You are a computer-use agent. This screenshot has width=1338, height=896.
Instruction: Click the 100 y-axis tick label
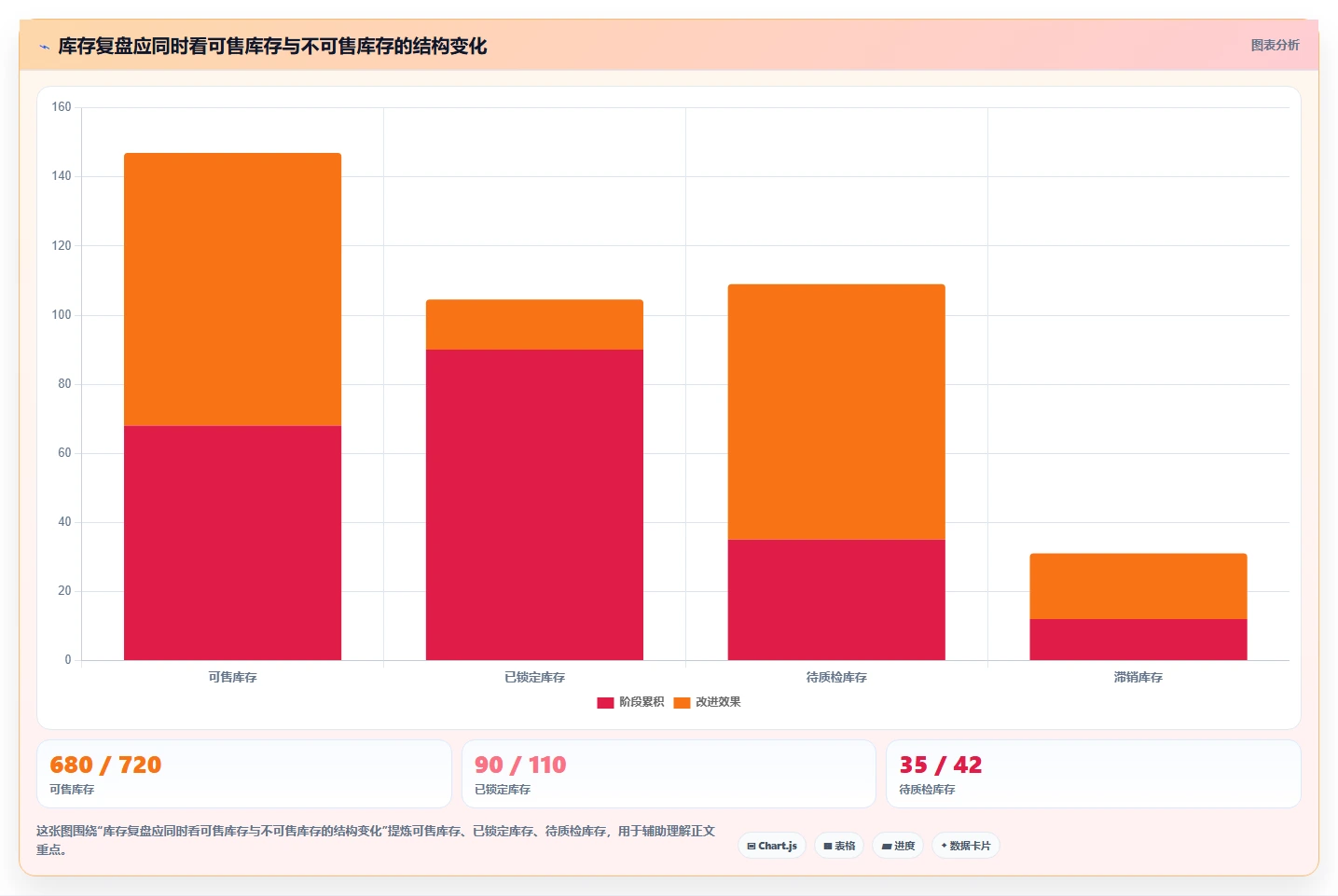pyautogui.click(x=62, y=315)
